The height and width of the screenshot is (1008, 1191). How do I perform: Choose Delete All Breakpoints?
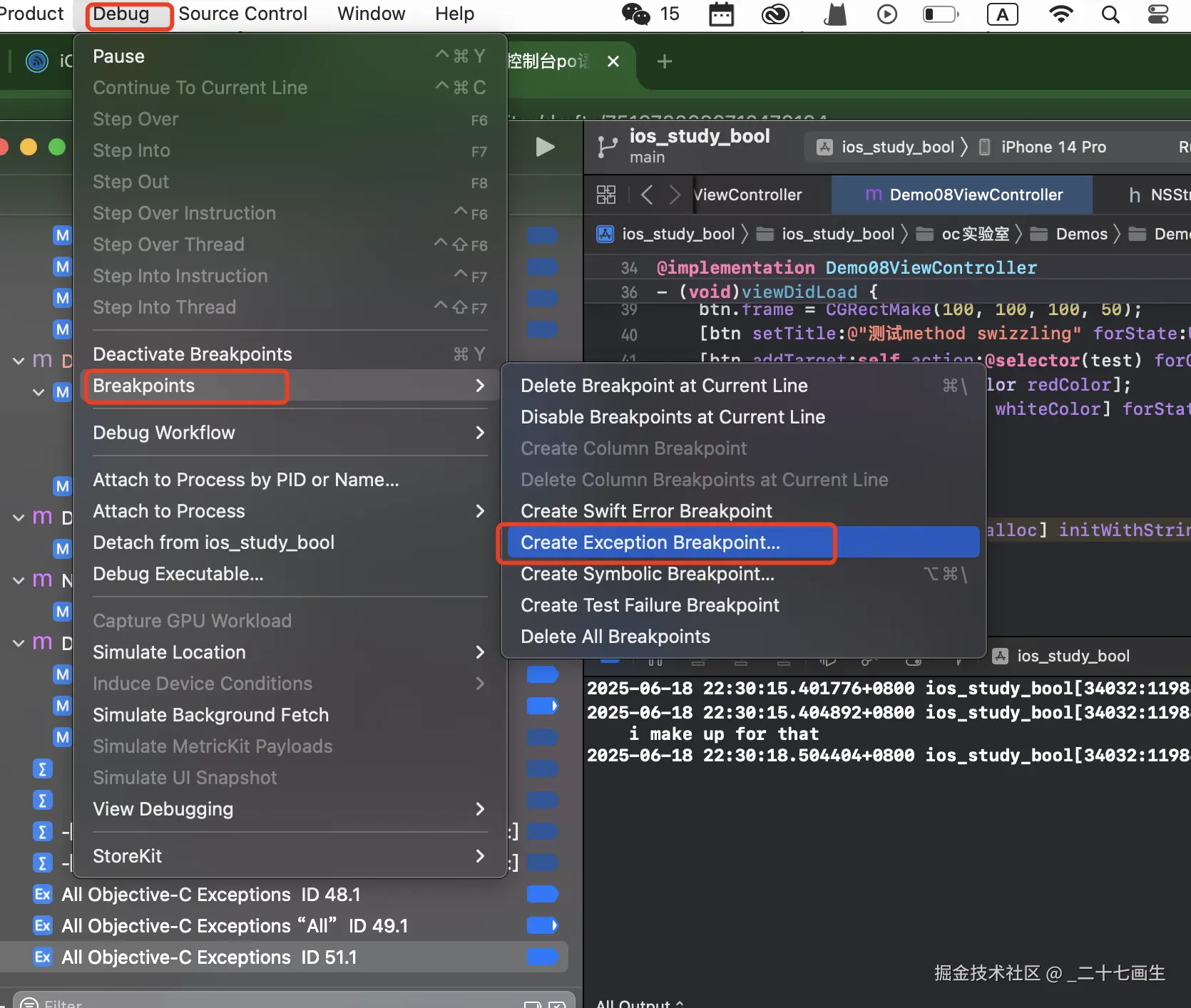[743, 637]
